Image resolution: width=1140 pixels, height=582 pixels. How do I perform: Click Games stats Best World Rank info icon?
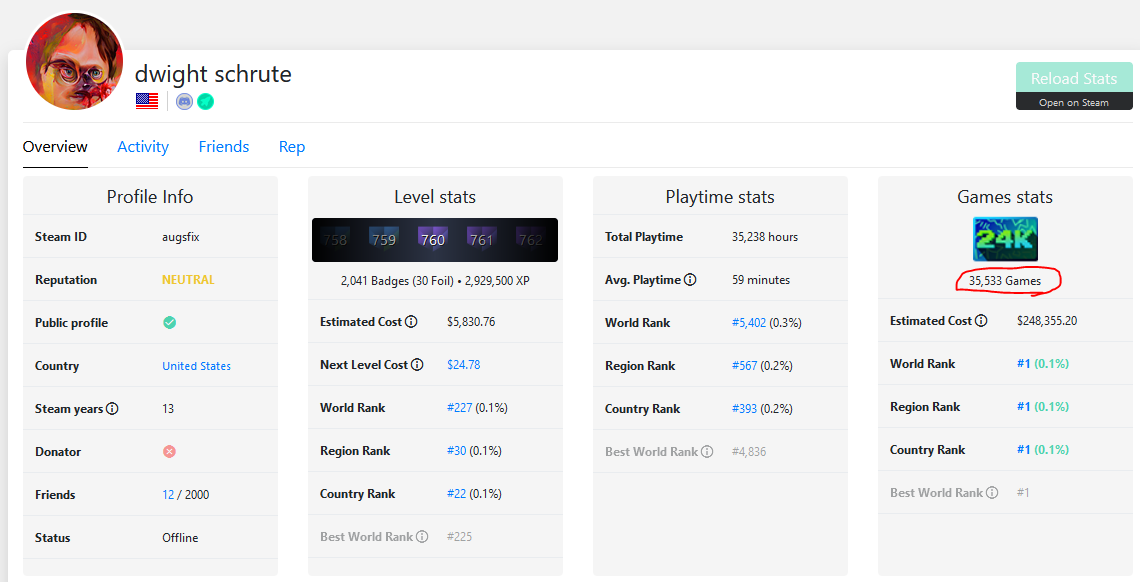(x=992, y=492)
